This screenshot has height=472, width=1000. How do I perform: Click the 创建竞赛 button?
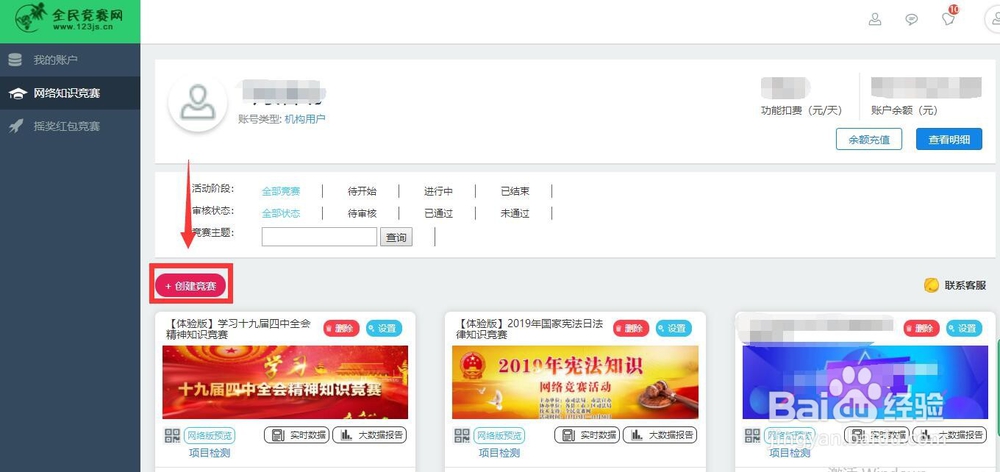[191, 286]
